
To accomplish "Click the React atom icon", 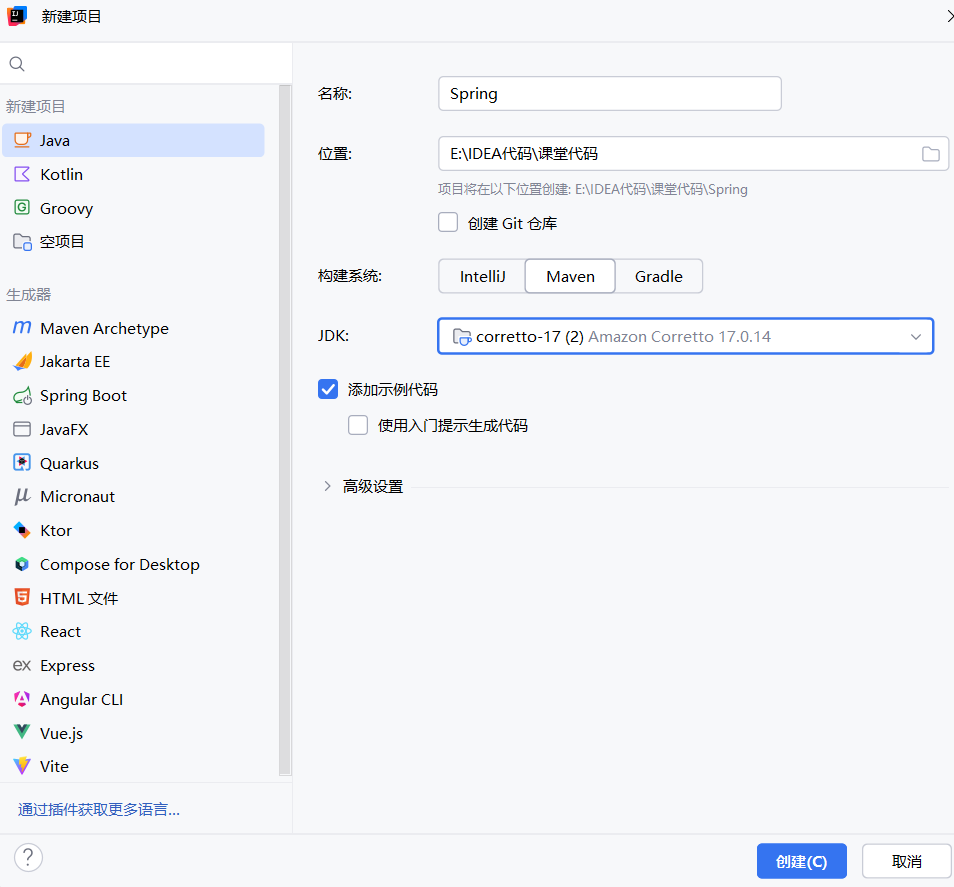I will [x=22, y=631].
